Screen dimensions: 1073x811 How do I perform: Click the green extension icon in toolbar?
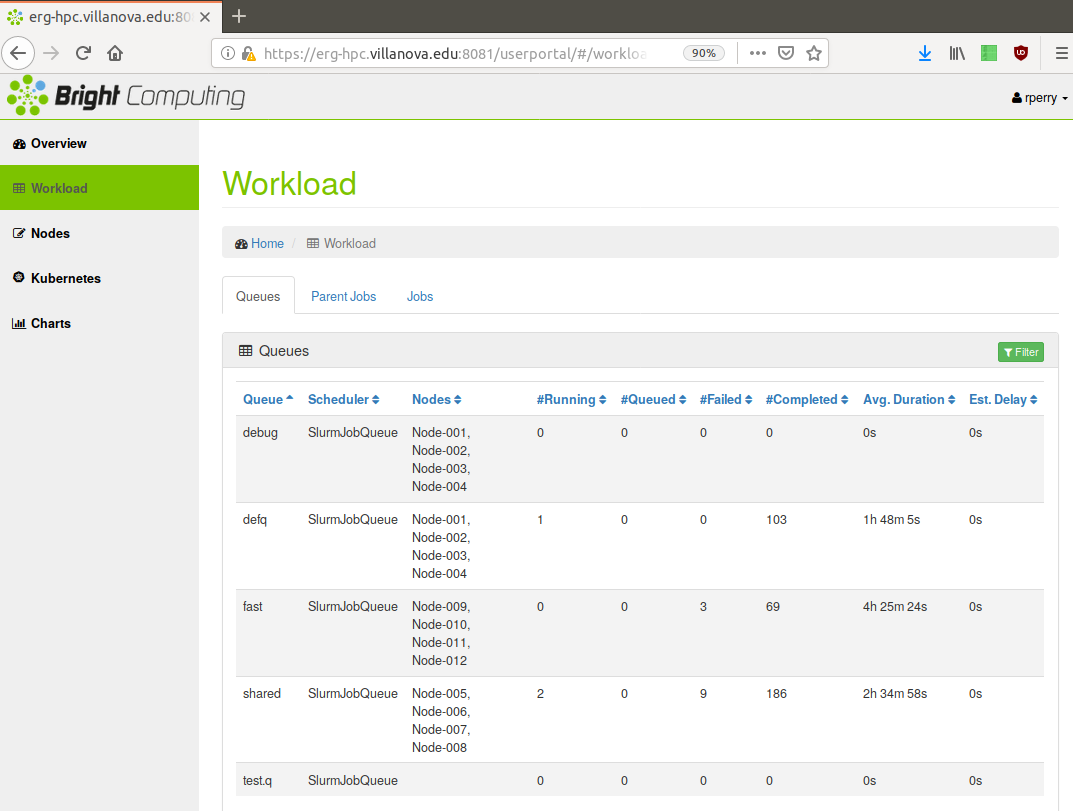(989, 53)
